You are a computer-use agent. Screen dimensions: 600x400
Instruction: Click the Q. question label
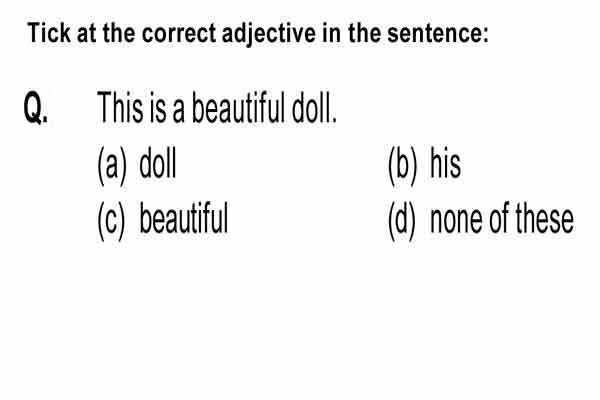pos(36,108)
